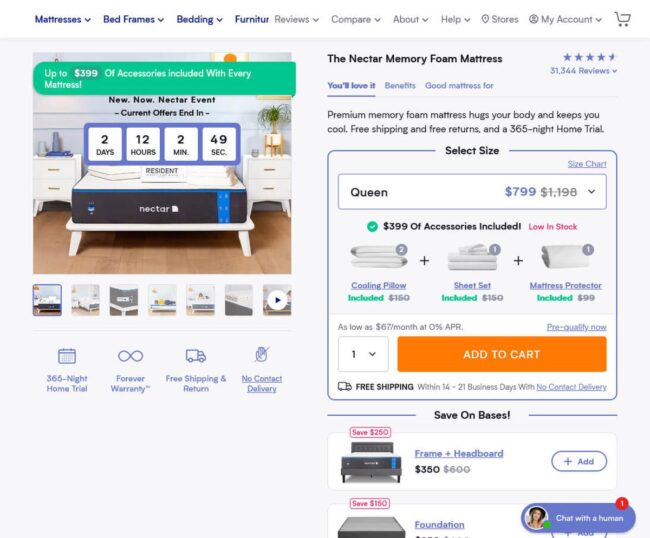Add the Frame + Headboard base

pyautogui.click(x=579, y=461)
